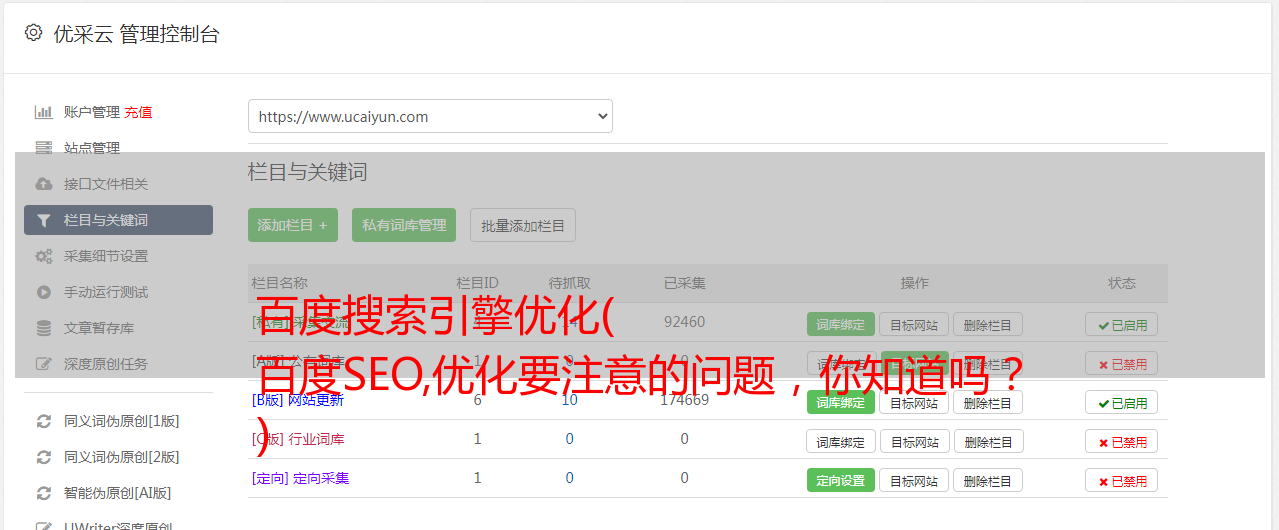Click the 状态 column header
Viewport: 1279px width, 530px height.
click(1122, 283)
